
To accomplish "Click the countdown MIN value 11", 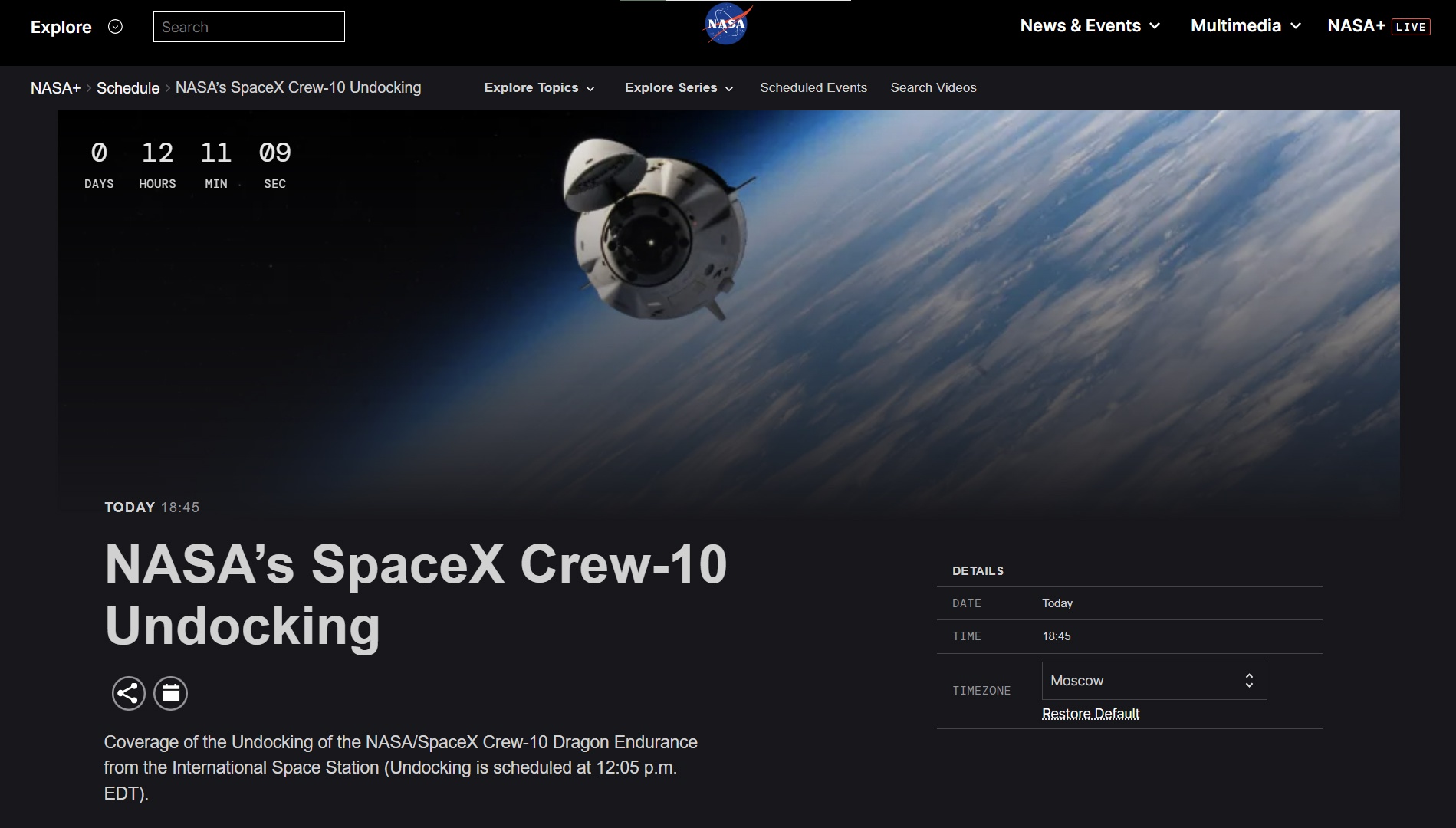I will 216,153.
